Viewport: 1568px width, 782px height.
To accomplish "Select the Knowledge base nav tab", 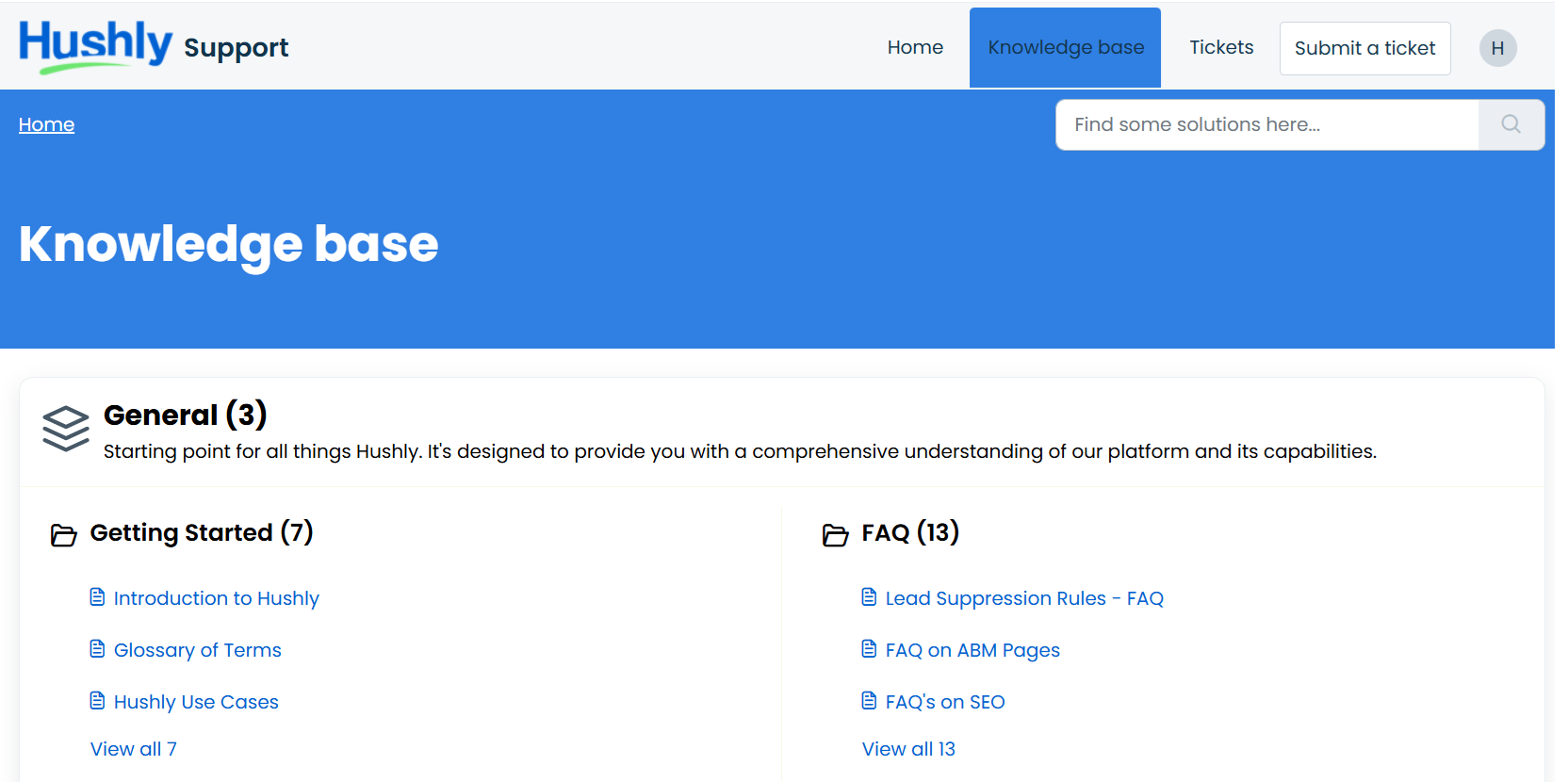I will pyautogui.click(x=1065, y=47).
